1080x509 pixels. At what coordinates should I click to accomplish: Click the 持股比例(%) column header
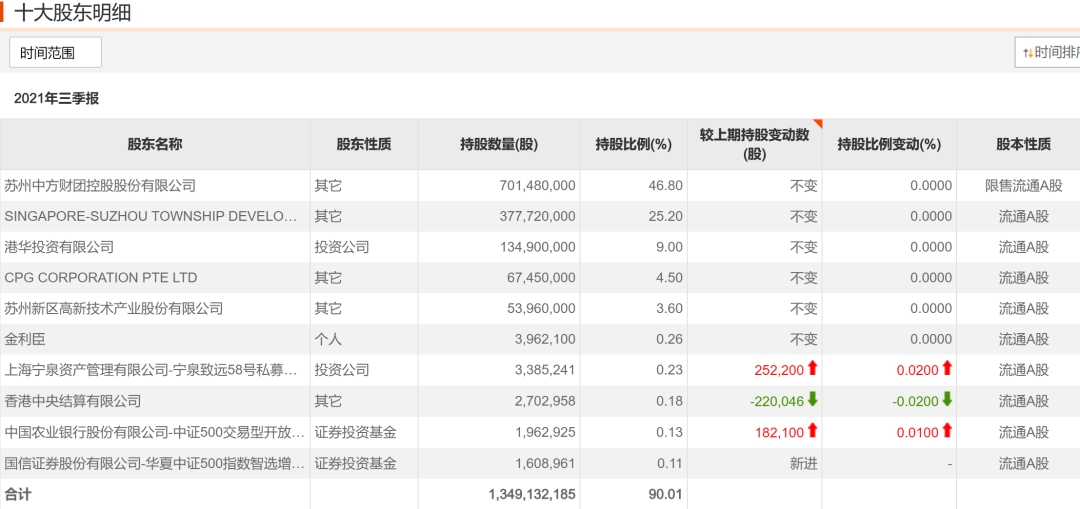pyautogui.click(x=633, y=144)
